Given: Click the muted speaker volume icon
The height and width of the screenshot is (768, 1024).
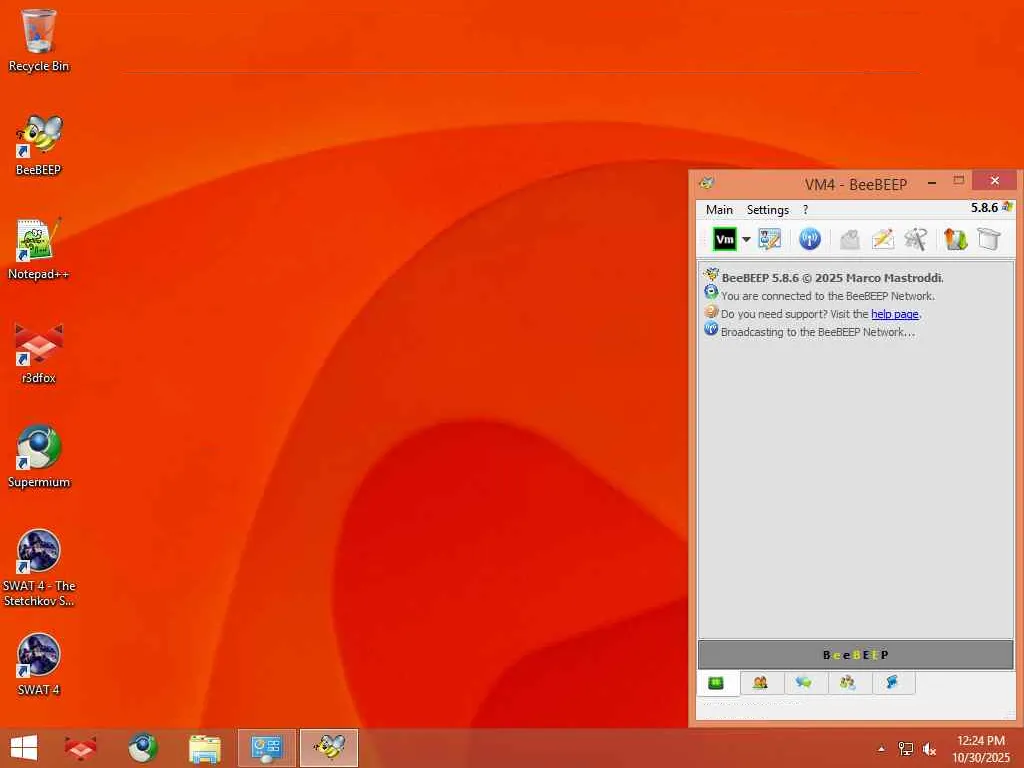Looking at the screenshot, I should coord(929,749).
